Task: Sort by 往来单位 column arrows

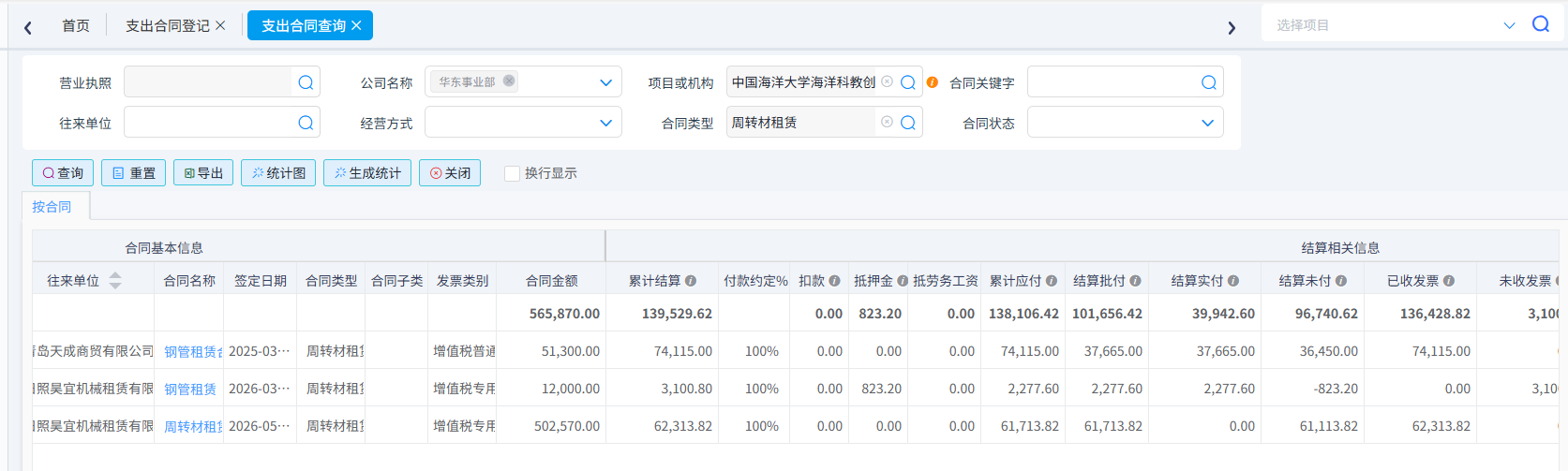Action: point(115,280)
